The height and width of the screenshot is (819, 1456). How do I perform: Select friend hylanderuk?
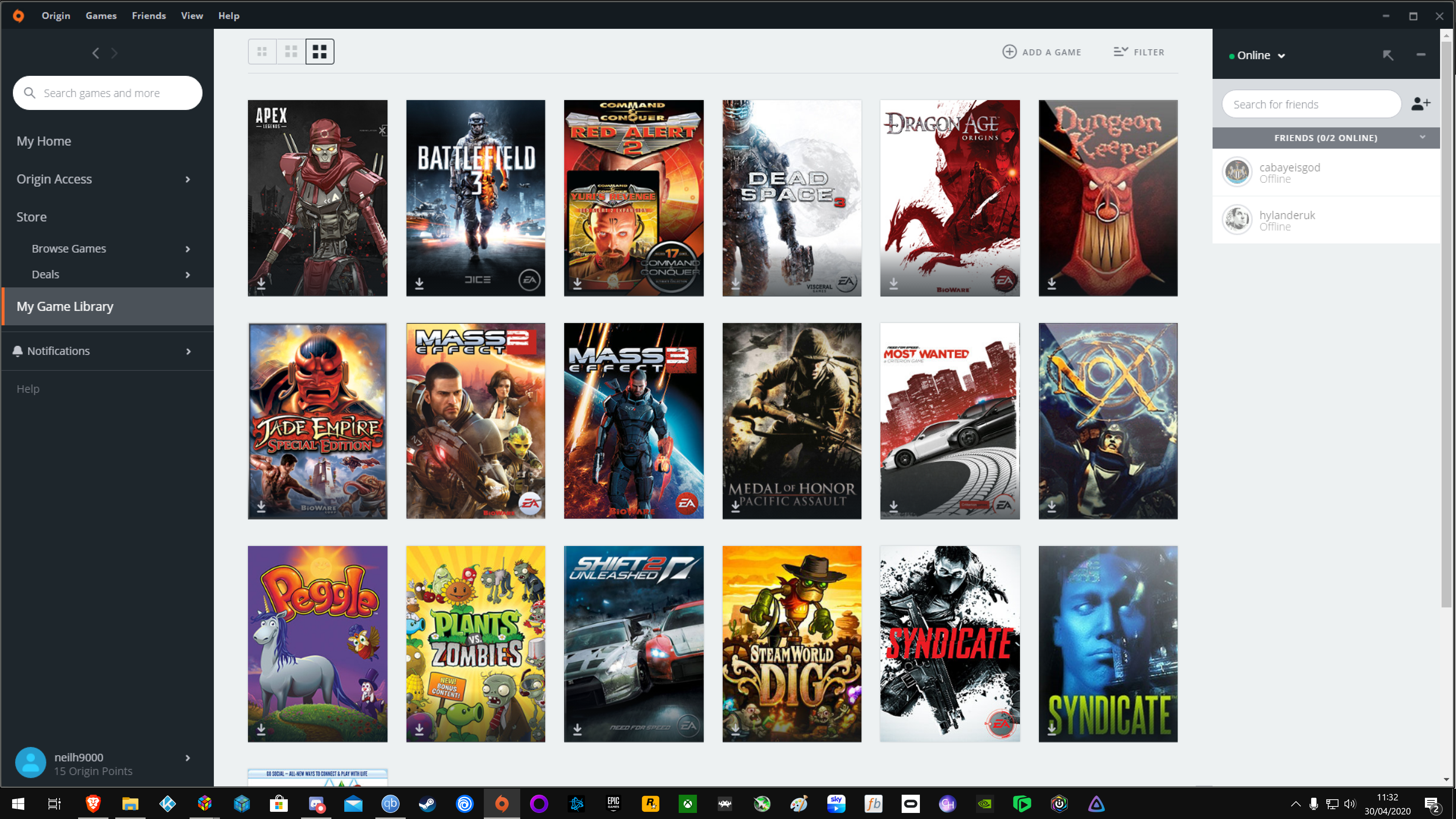1326,220
